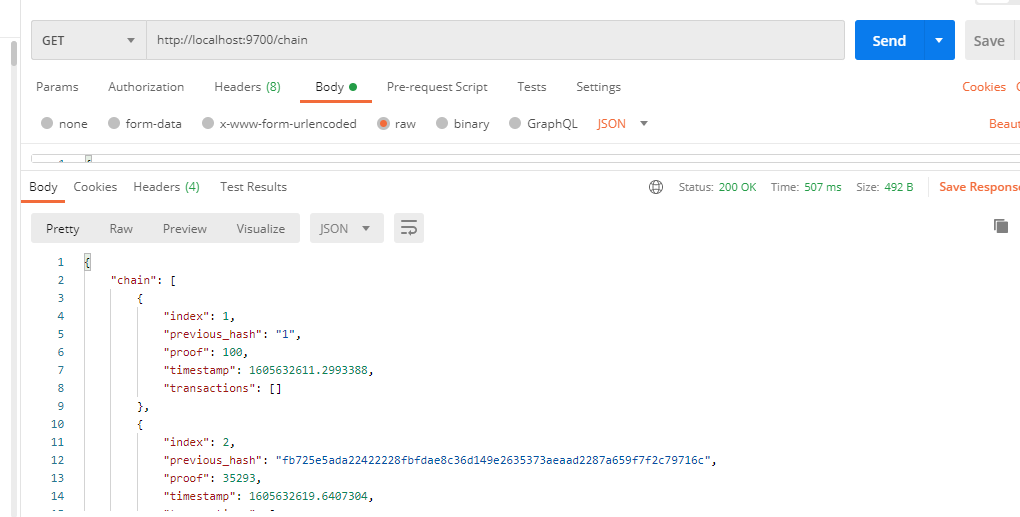Open the response JSON format dropdown
The image size is (1020, 517).
pyautogui.click(x=347, y=228)
